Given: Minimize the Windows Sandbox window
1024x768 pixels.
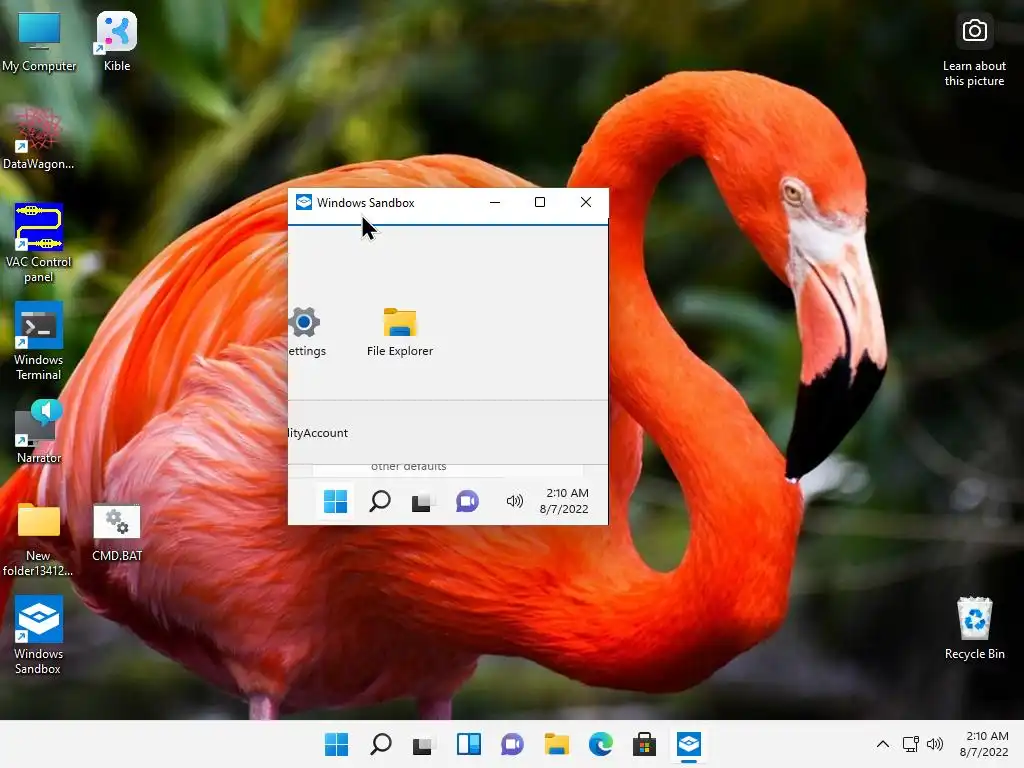Looking at the screenshot, I should click(495, 202).
